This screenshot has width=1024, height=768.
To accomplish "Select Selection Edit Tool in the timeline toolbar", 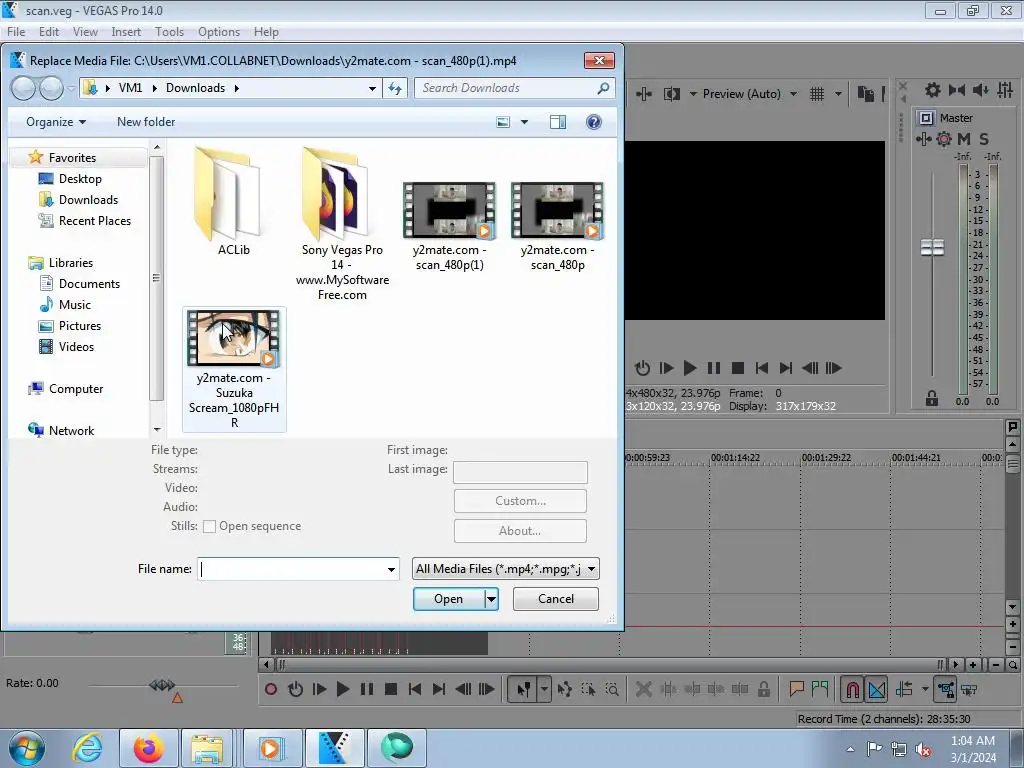I will click(588, 689).
